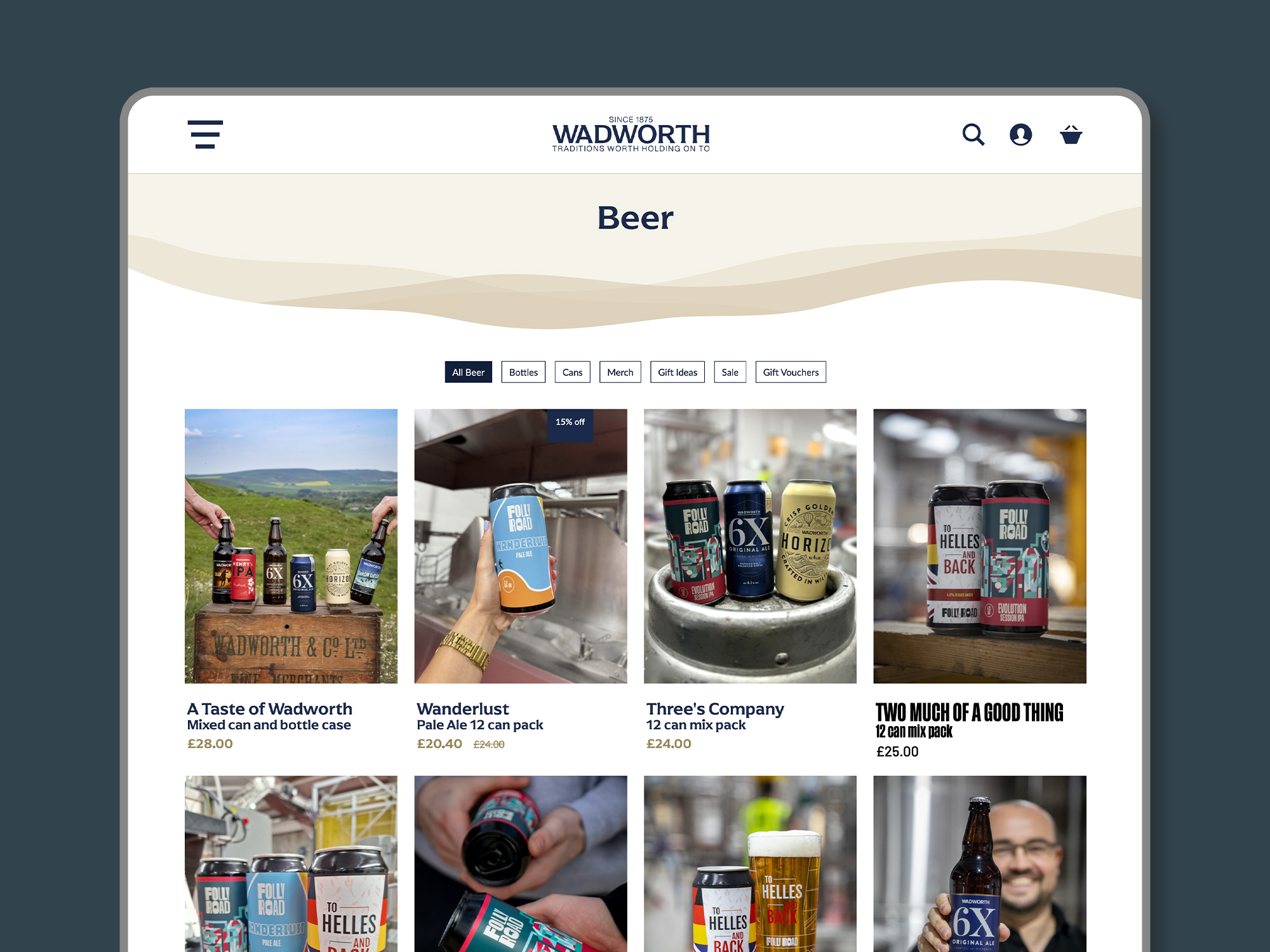Click the search magnifier icon

[973, 135]
